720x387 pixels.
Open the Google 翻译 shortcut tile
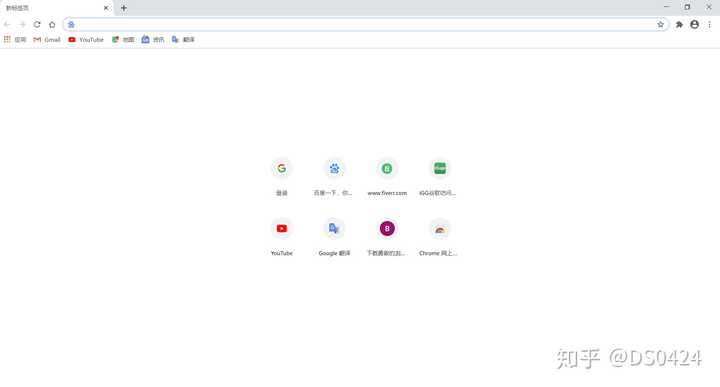[x=334, y=237]
